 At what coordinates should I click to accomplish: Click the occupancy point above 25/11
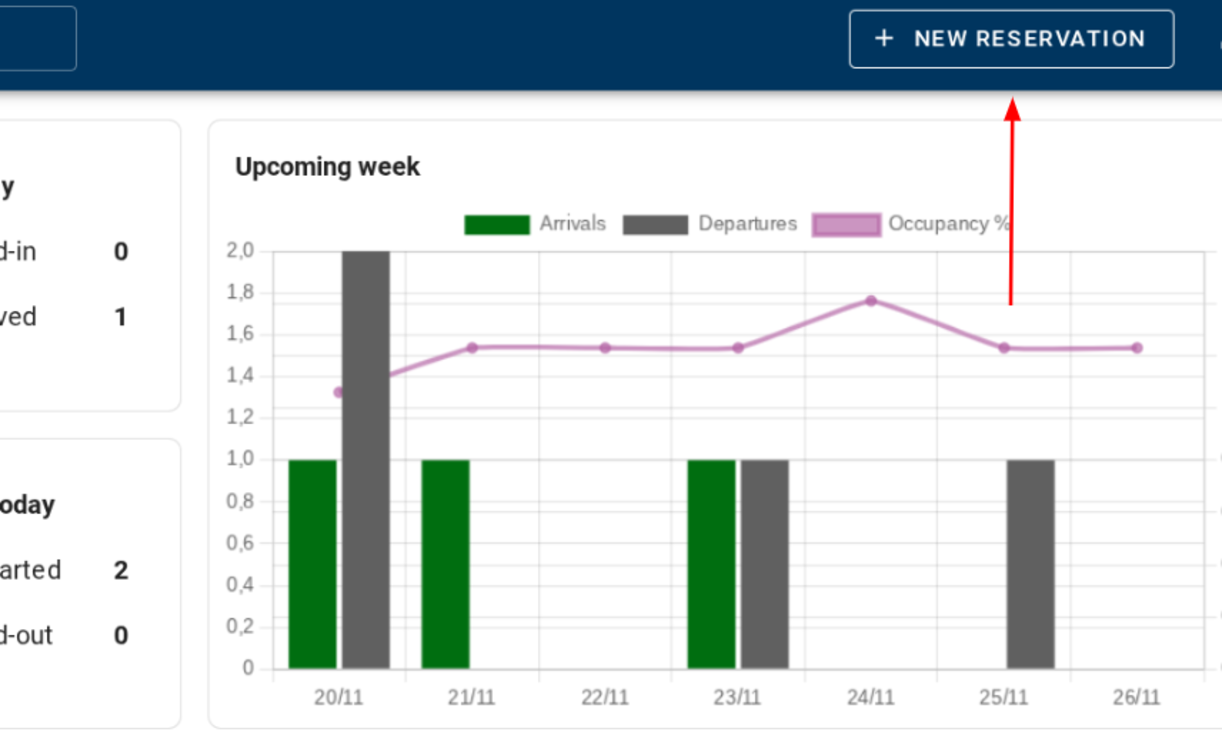[x=1004, y=348]
